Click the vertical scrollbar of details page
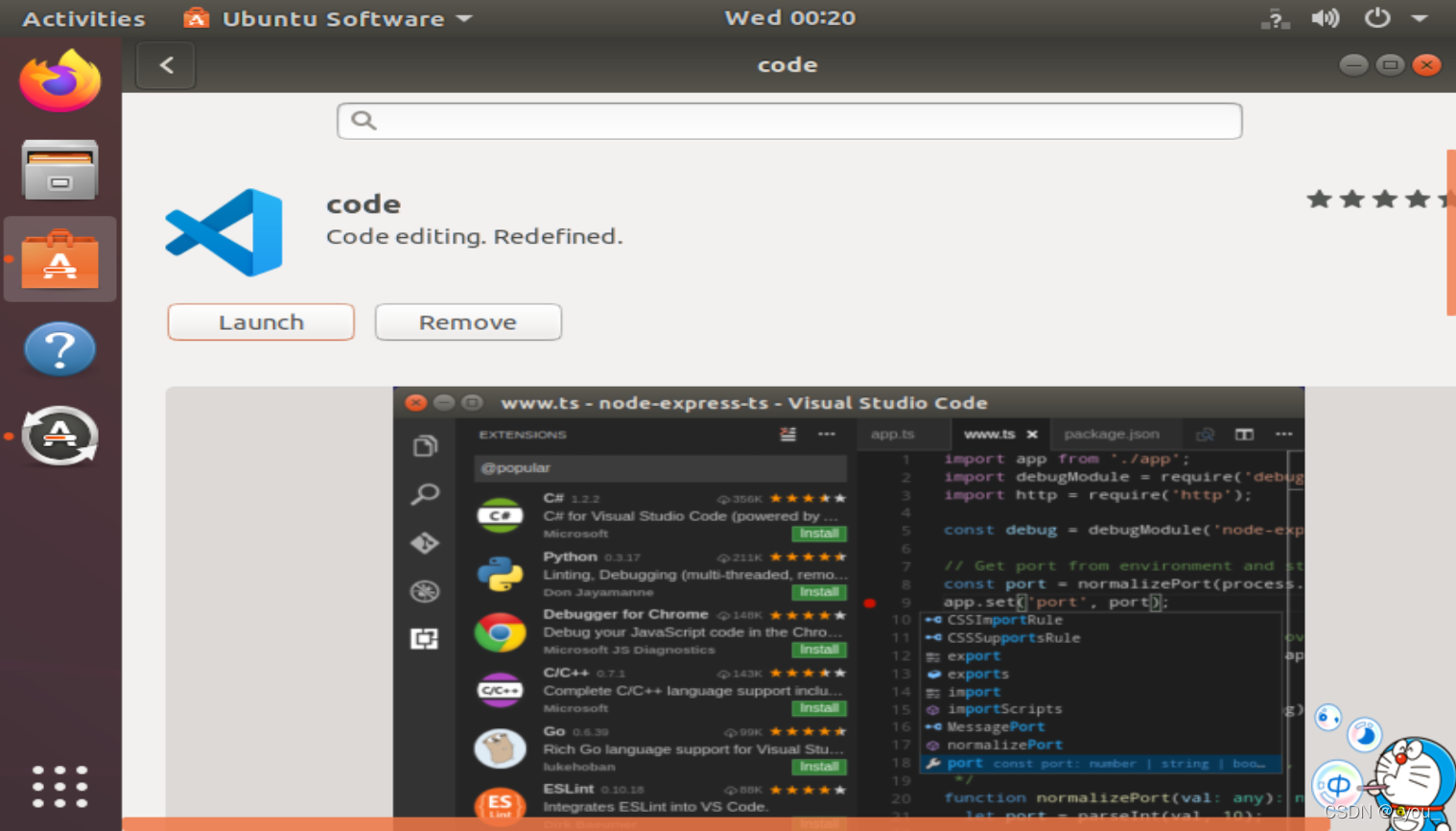Image resolution: width=1456 pixels, height=831 pixels. point(1451,232)
